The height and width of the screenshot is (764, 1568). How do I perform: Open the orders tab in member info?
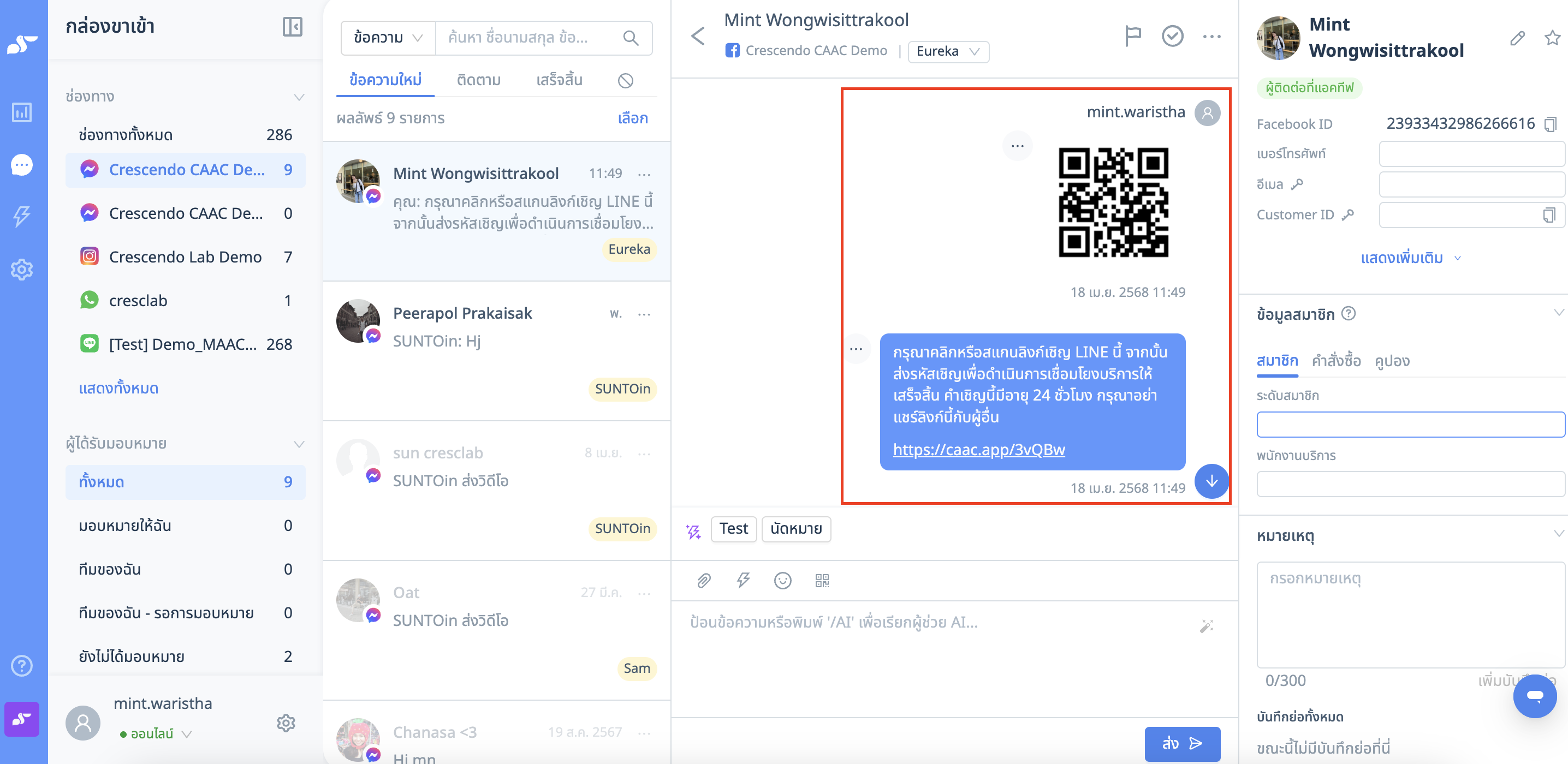click(1336, 361)
